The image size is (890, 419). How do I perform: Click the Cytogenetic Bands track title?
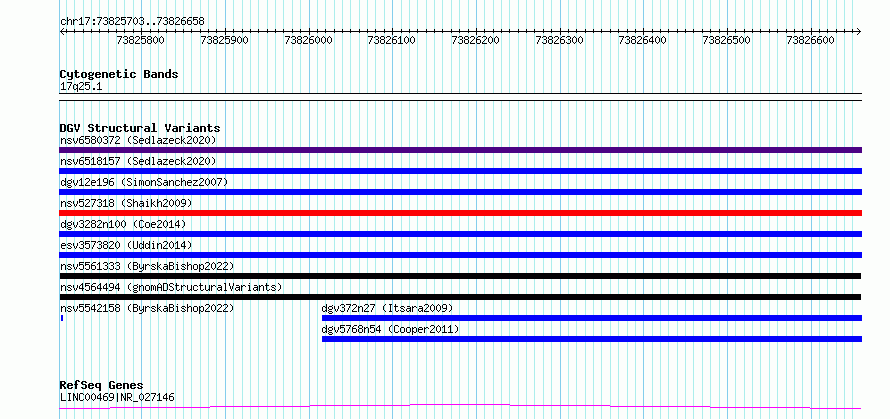[119, 74]
